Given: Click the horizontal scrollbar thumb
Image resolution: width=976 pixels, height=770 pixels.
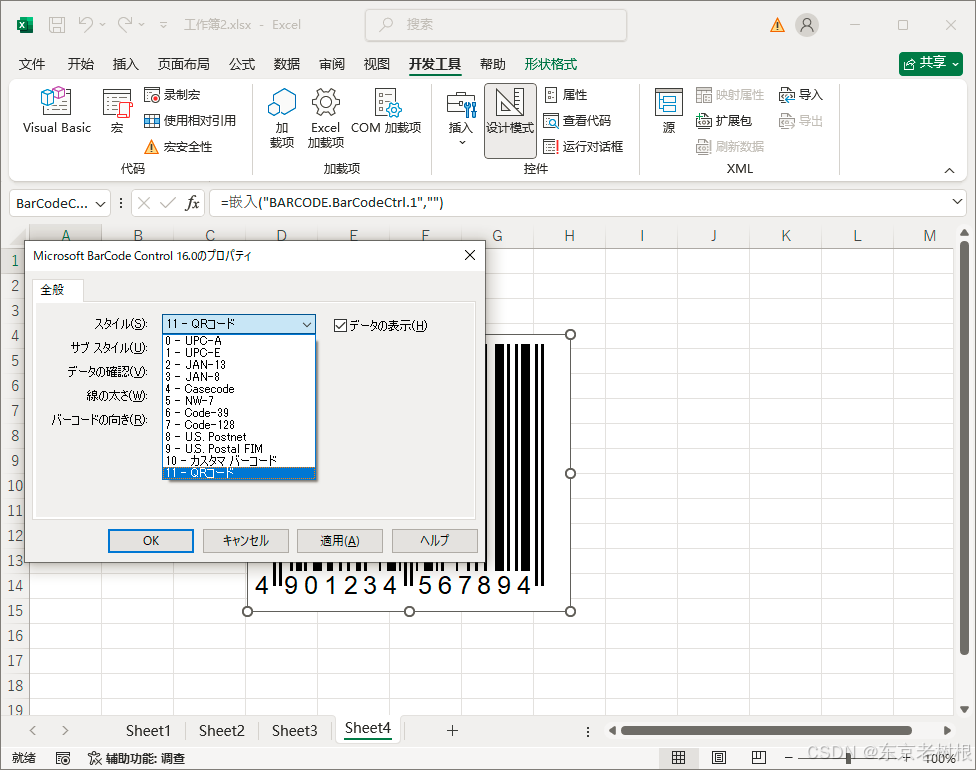Looking at the screenshot, I should pos(766,730).
